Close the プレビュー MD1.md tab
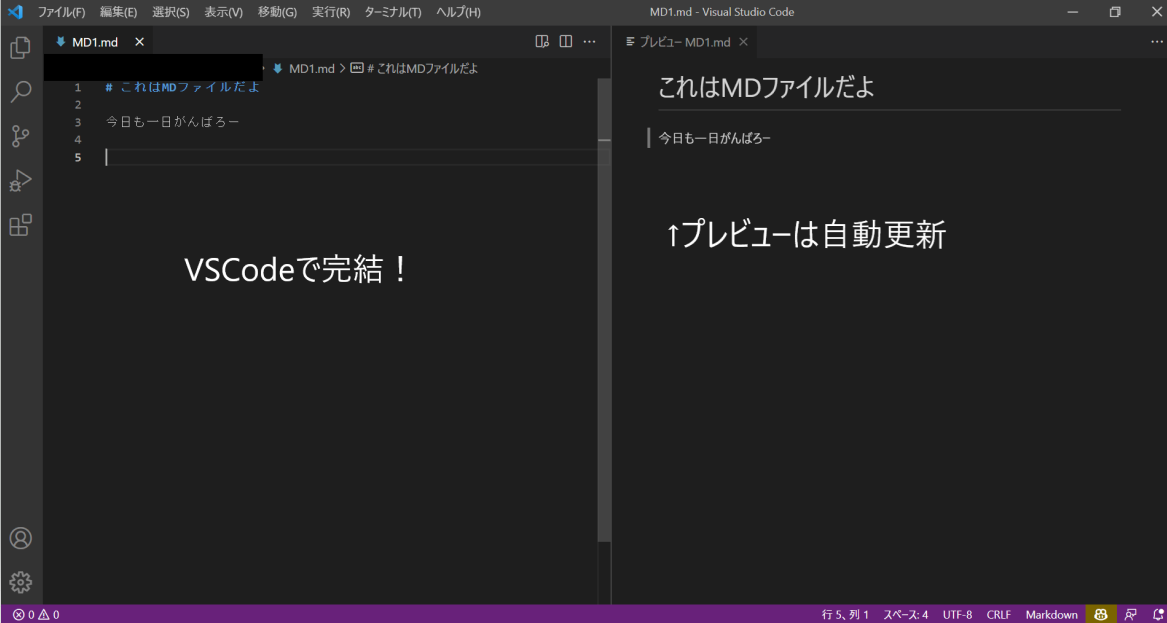 click(x=743, y=42)
